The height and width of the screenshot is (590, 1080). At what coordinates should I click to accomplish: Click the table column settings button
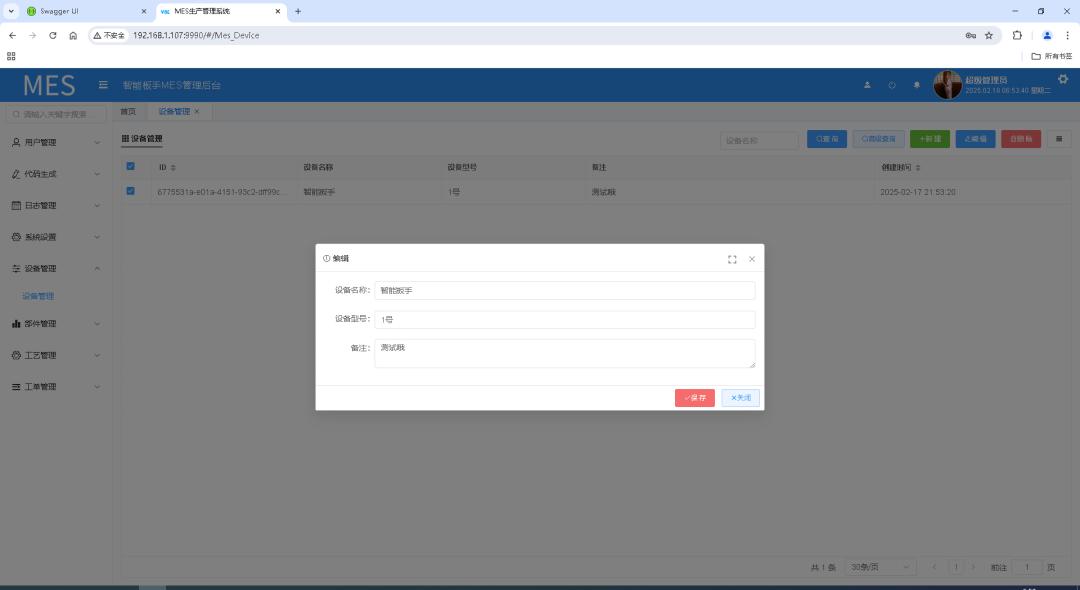point(1059,139)
